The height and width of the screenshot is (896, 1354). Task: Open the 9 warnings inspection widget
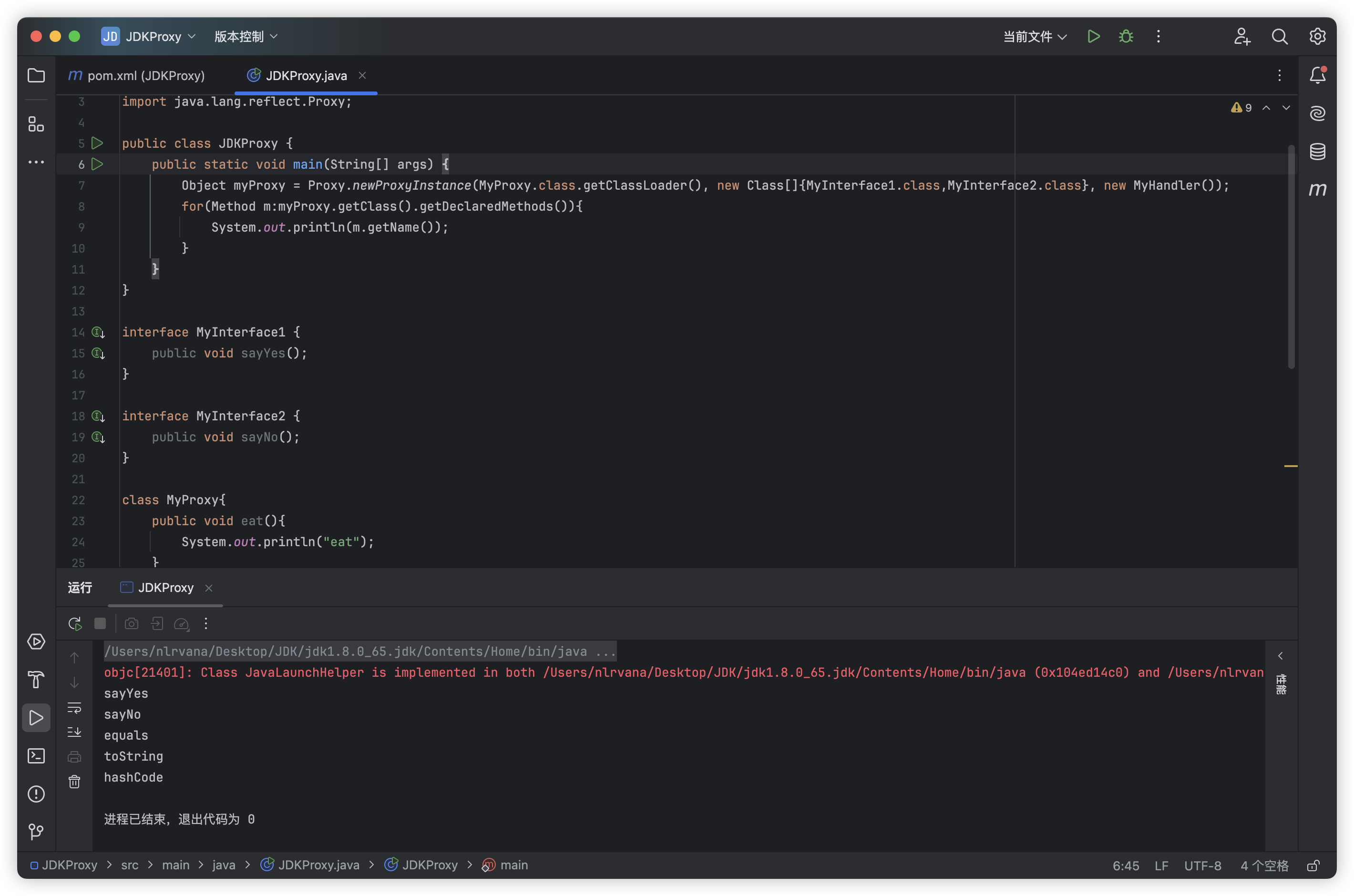[1241, 107]
